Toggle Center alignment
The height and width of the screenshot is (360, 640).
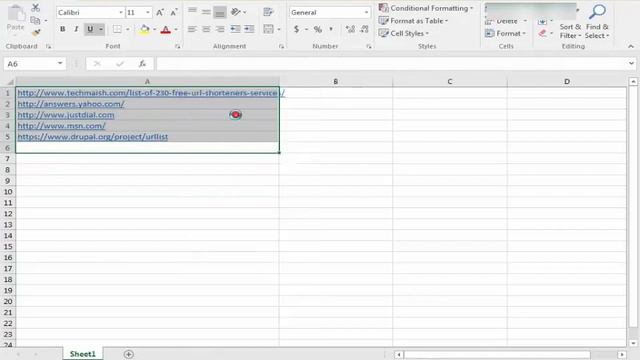(206, 29)
